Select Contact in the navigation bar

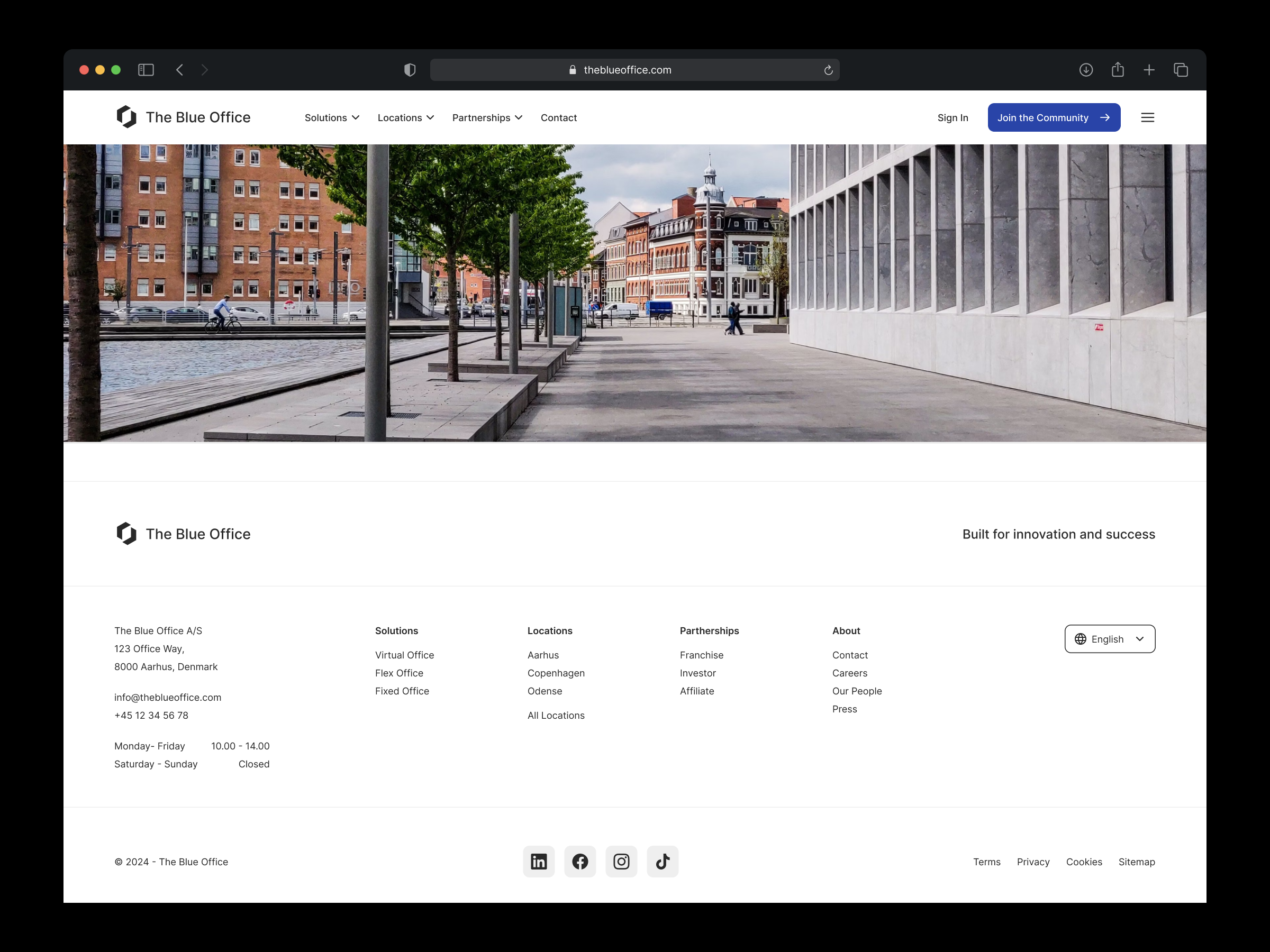[558, 117]
